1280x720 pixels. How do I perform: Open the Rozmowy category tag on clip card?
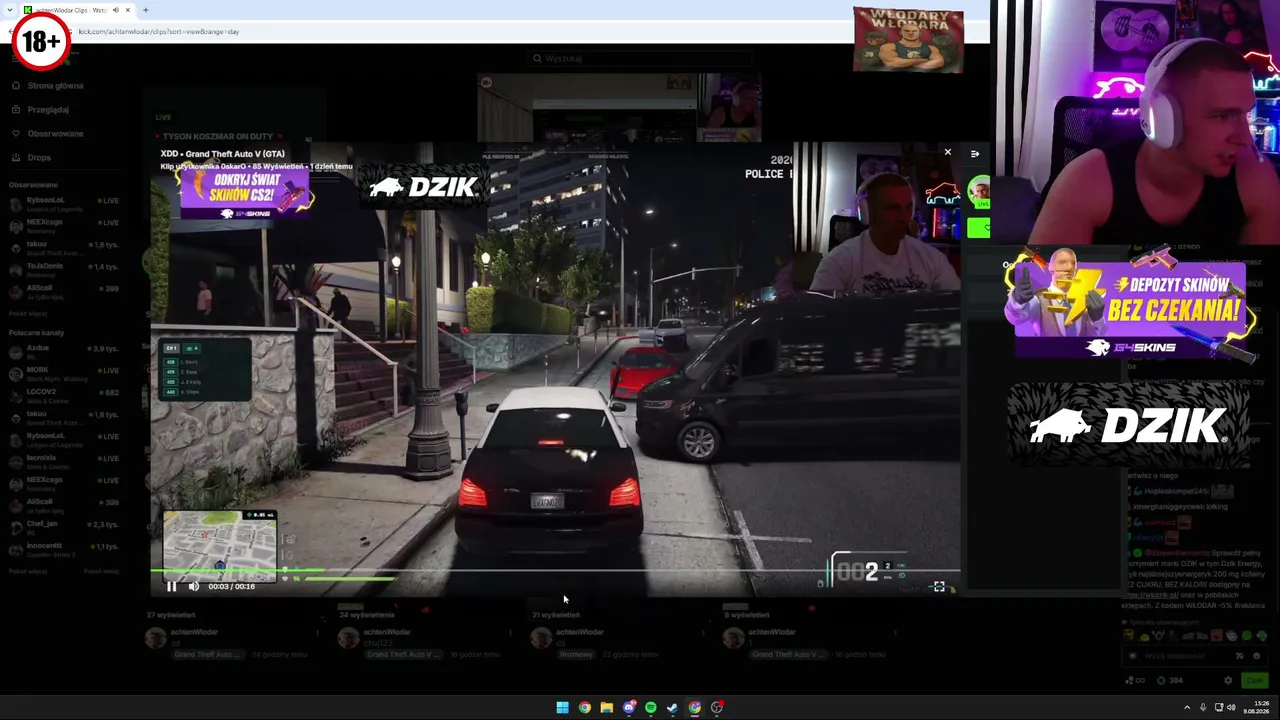pos(577,655)
